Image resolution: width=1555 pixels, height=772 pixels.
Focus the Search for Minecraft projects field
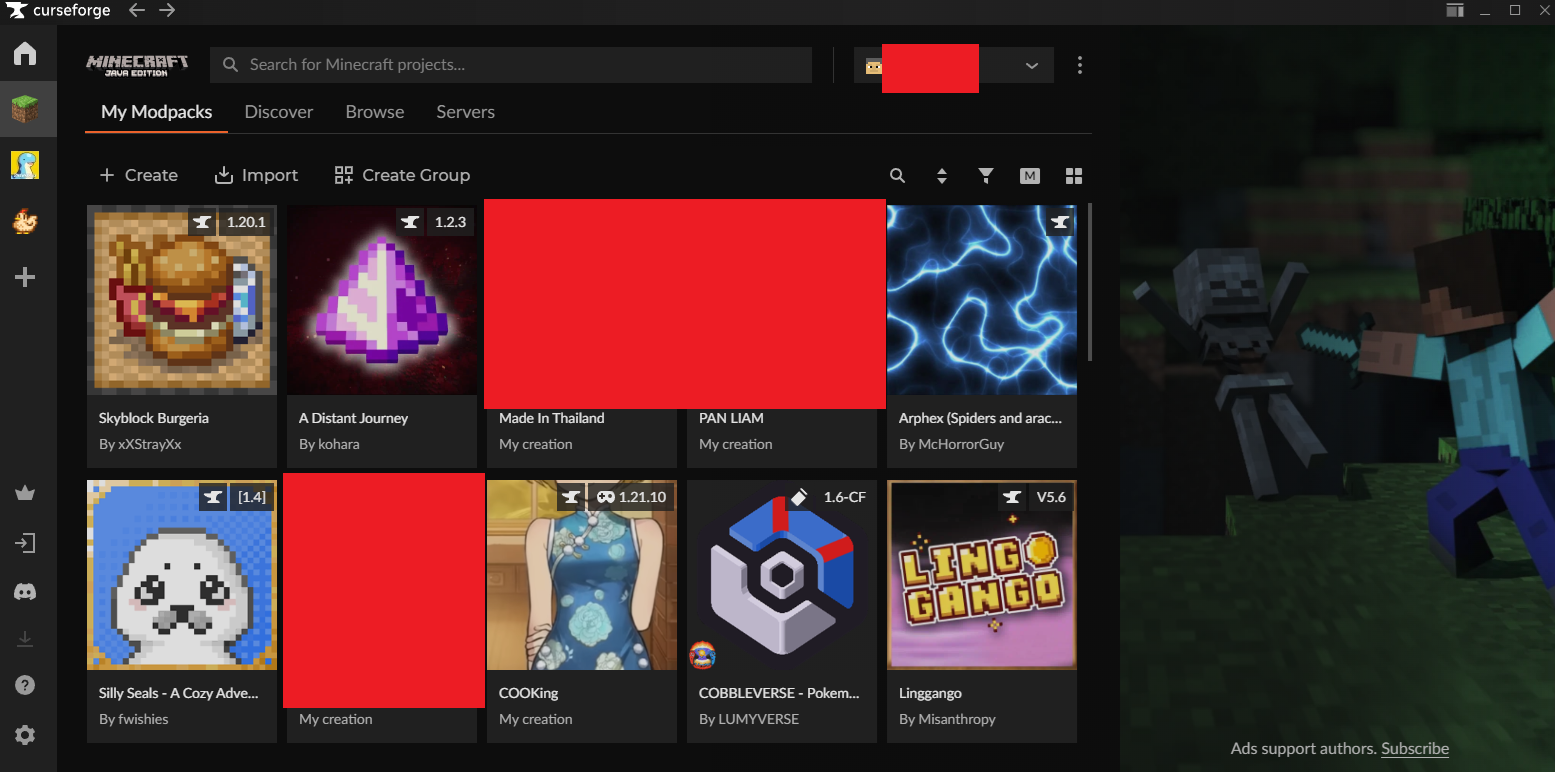click(511, 65)
